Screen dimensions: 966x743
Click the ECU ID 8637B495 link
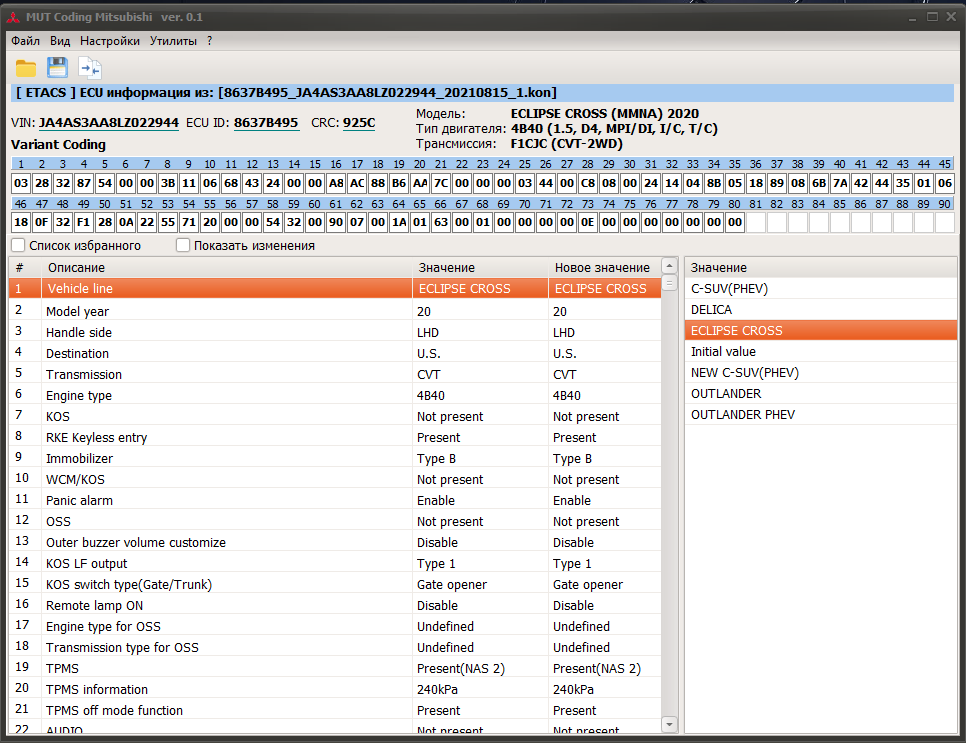coord(266,123)
